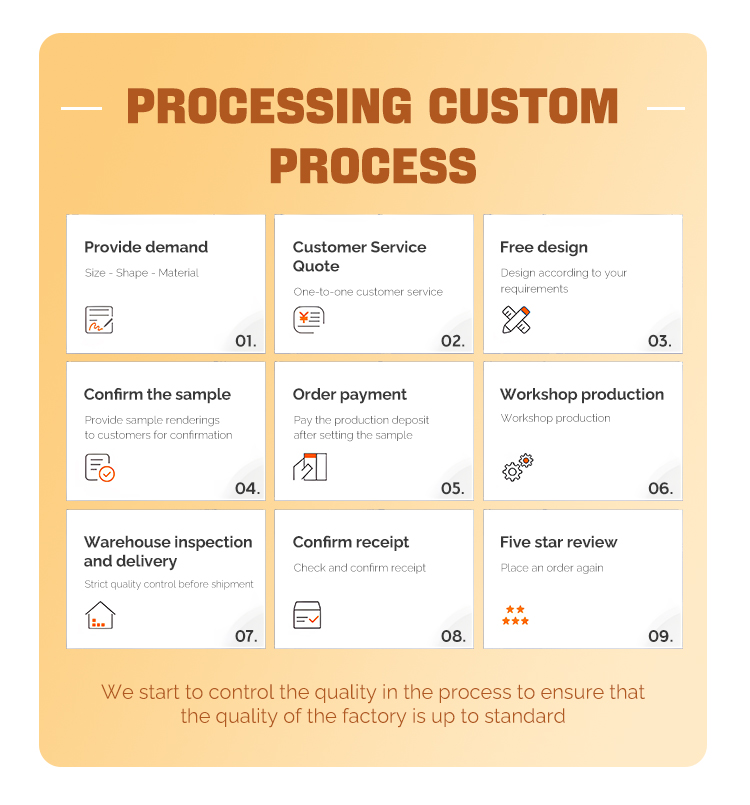Click the pencil and ruler design icon
The height and width of the screenshot is (805, 750).
click(x=516, y=320)
